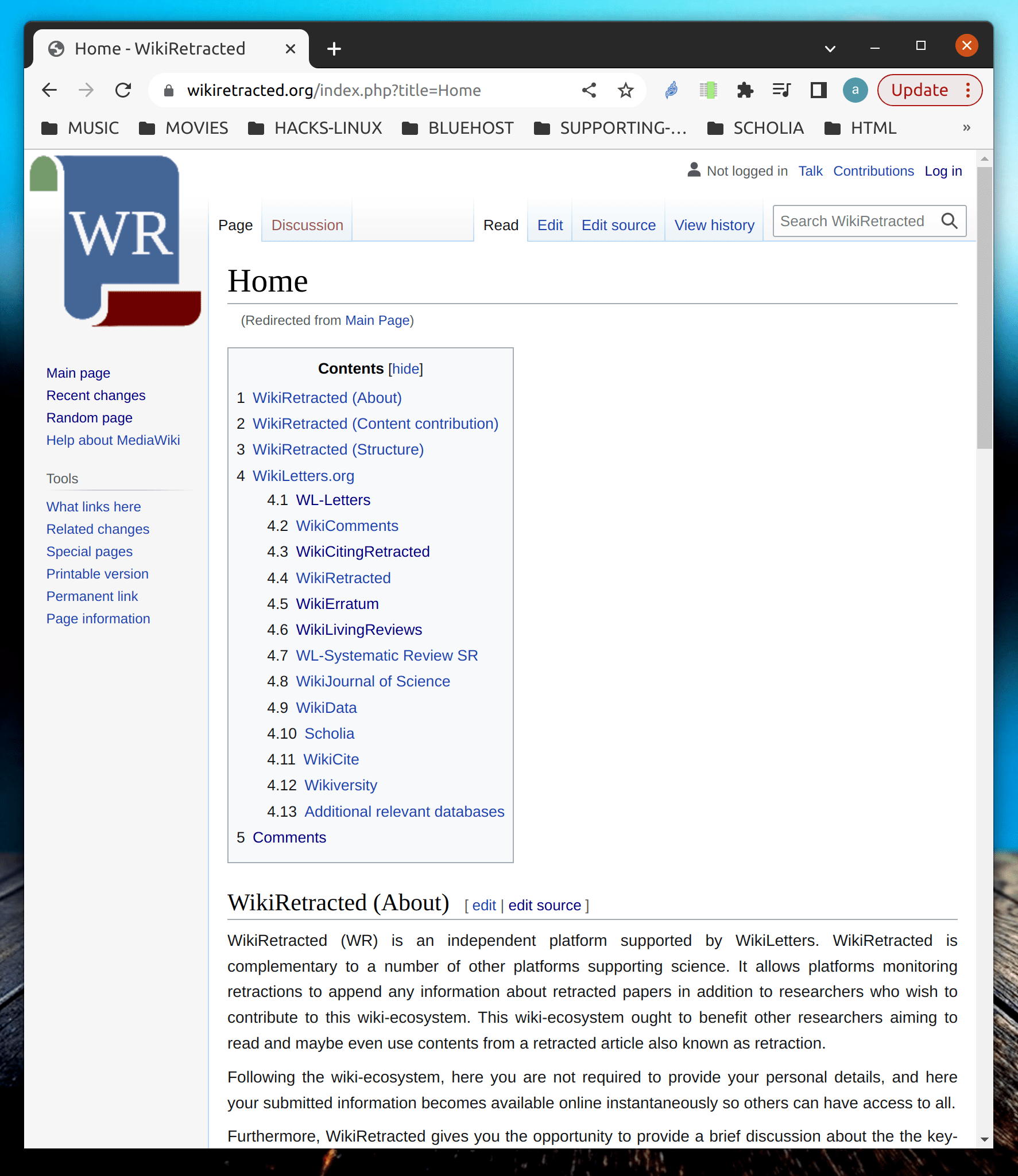Click the Main Page redirect link

pyautogui.click(x=377, y=320)
